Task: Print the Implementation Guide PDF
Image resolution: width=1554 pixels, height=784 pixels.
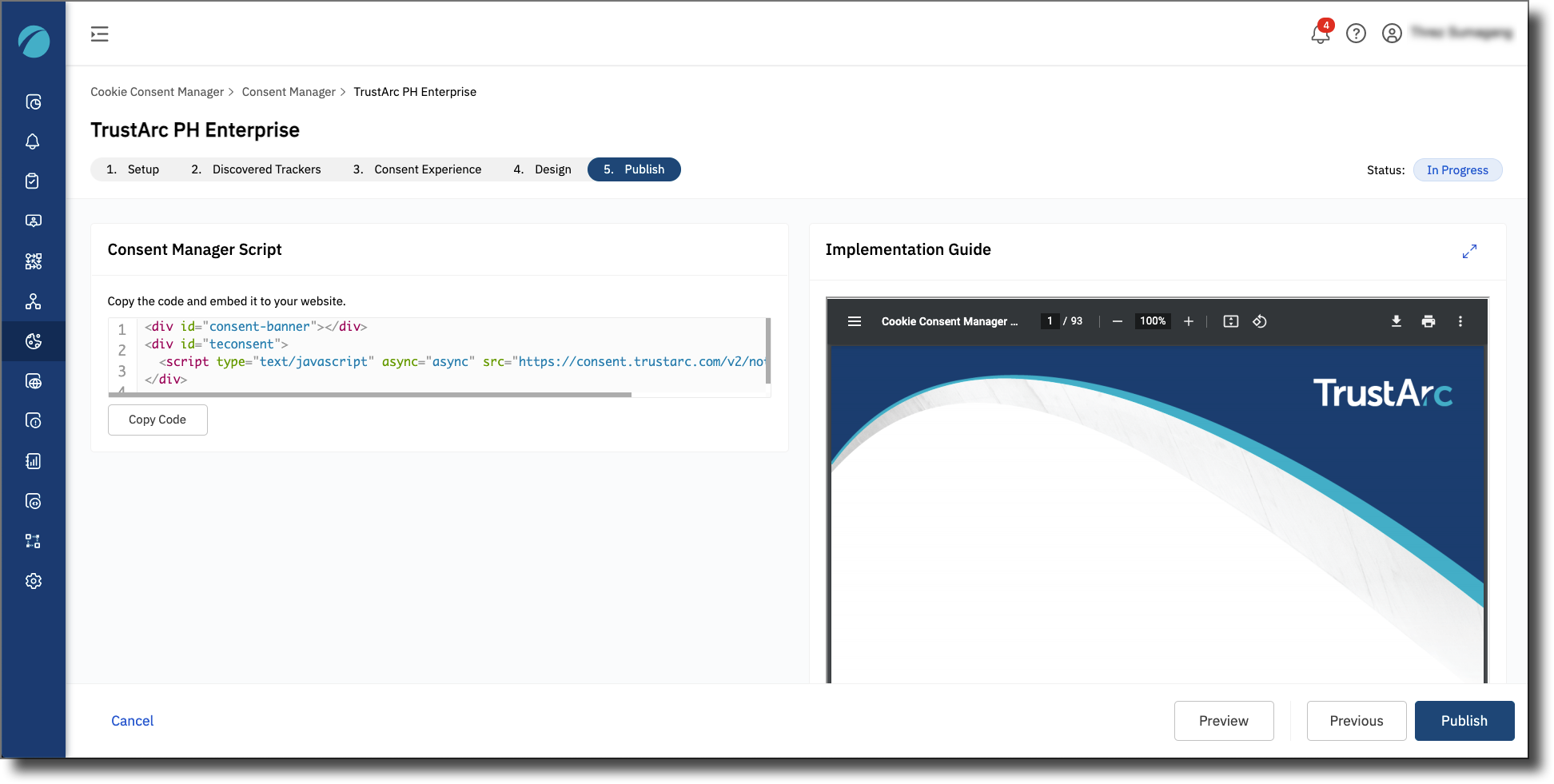Action: (1428, 321)
